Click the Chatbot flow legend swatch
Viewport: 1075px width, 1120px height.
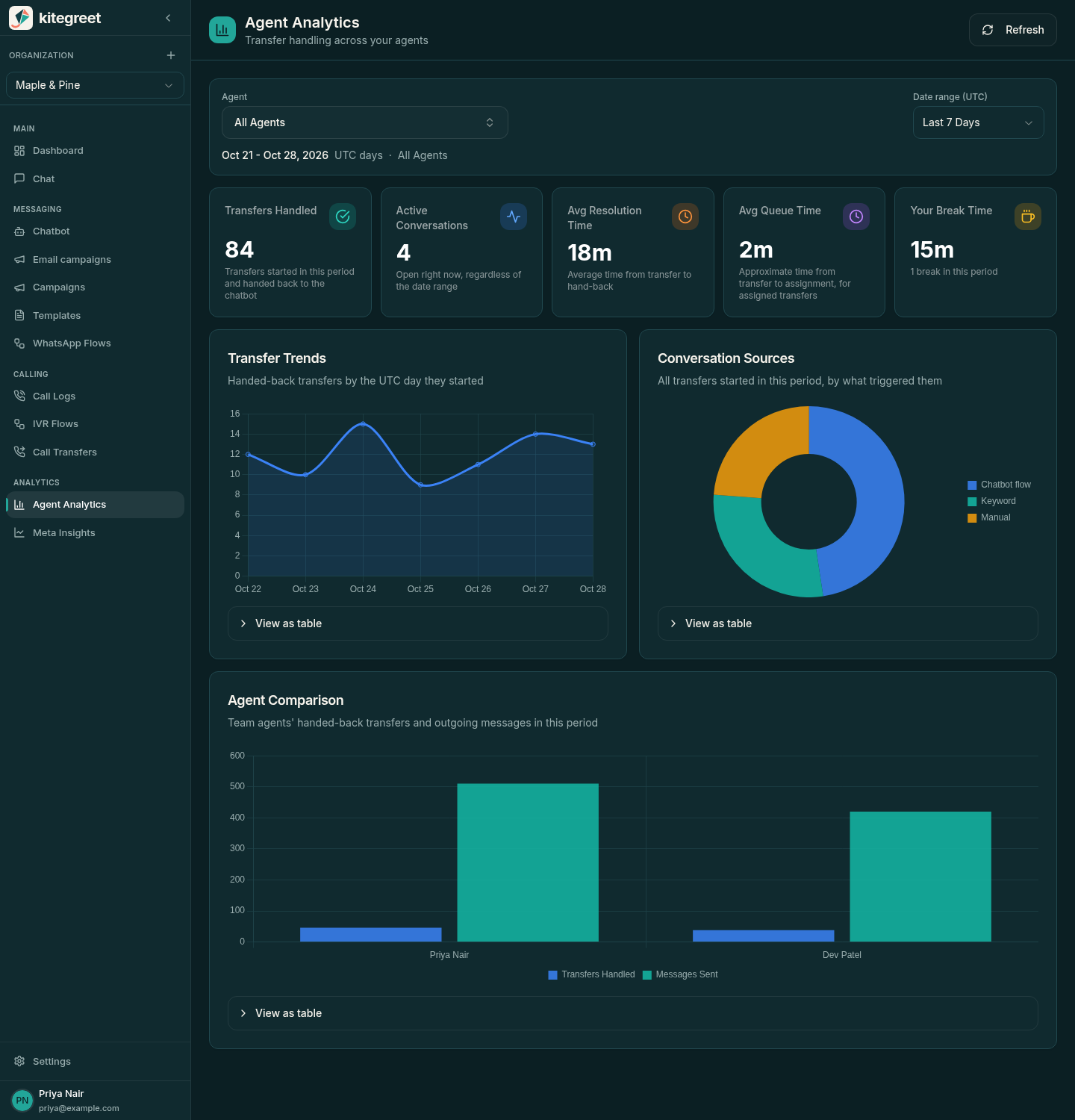[972, 485]
